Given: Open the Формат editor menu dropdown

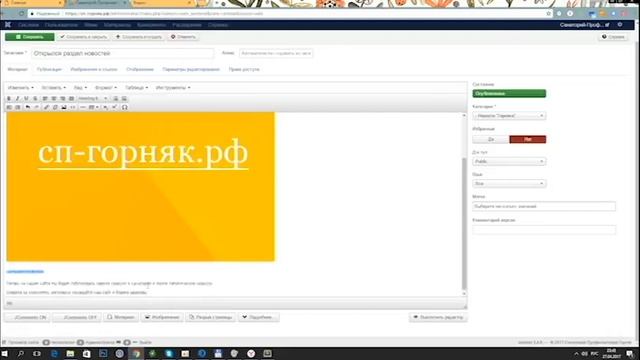Looking at the screenshot, I should (106, 88).
